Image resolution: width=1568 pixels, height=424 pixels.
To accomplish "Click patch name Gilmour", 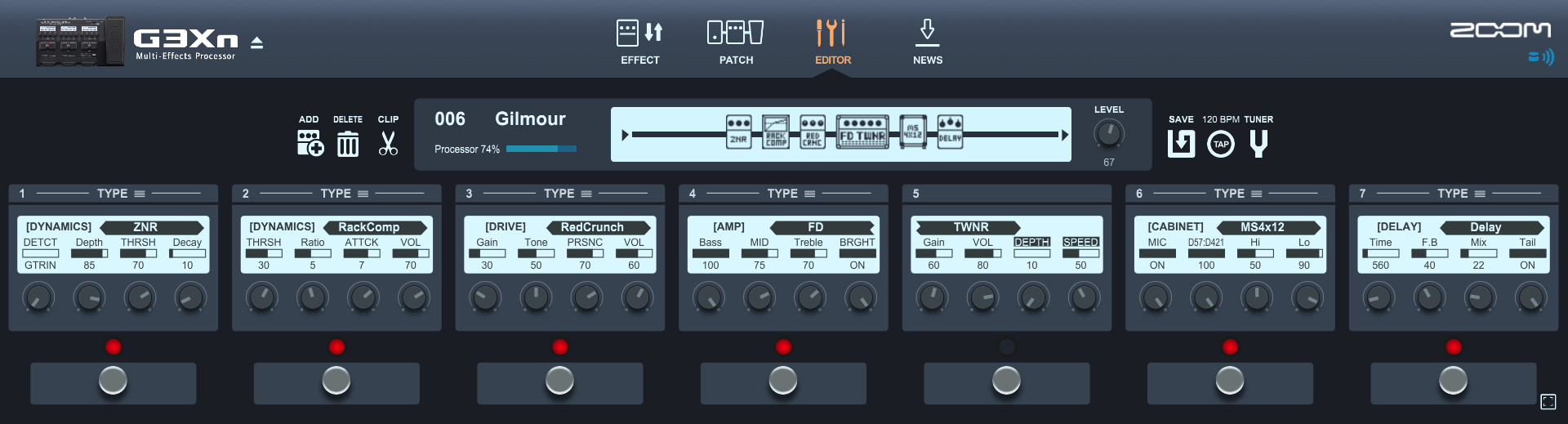I will (530, 119).
